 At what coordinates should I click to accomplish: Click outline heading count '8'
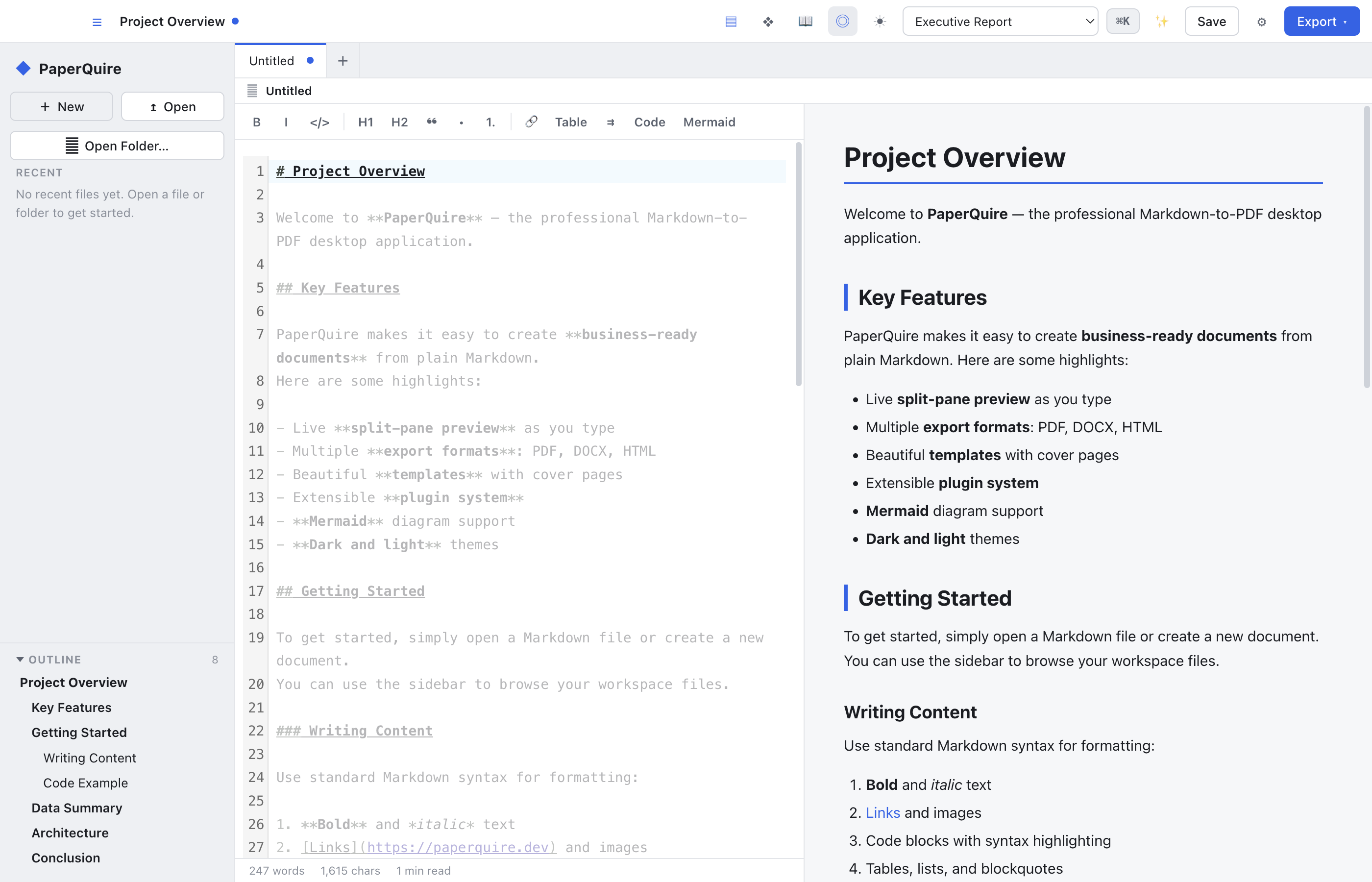[215, 660]
